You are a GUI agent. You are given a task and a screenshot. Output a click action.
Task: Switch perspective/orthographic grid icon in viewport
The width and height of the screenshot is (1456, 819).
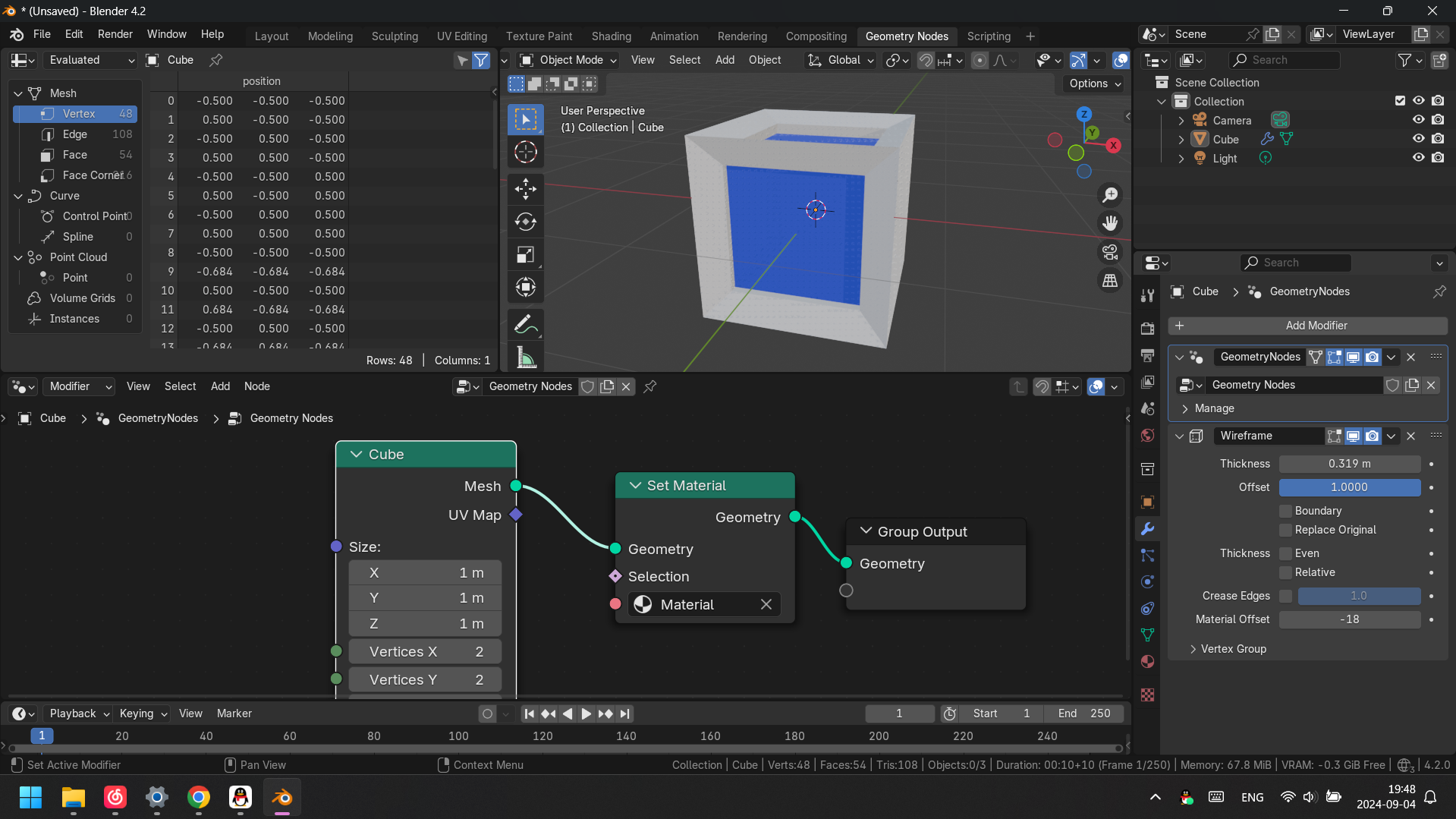(x=1110, y=281)
